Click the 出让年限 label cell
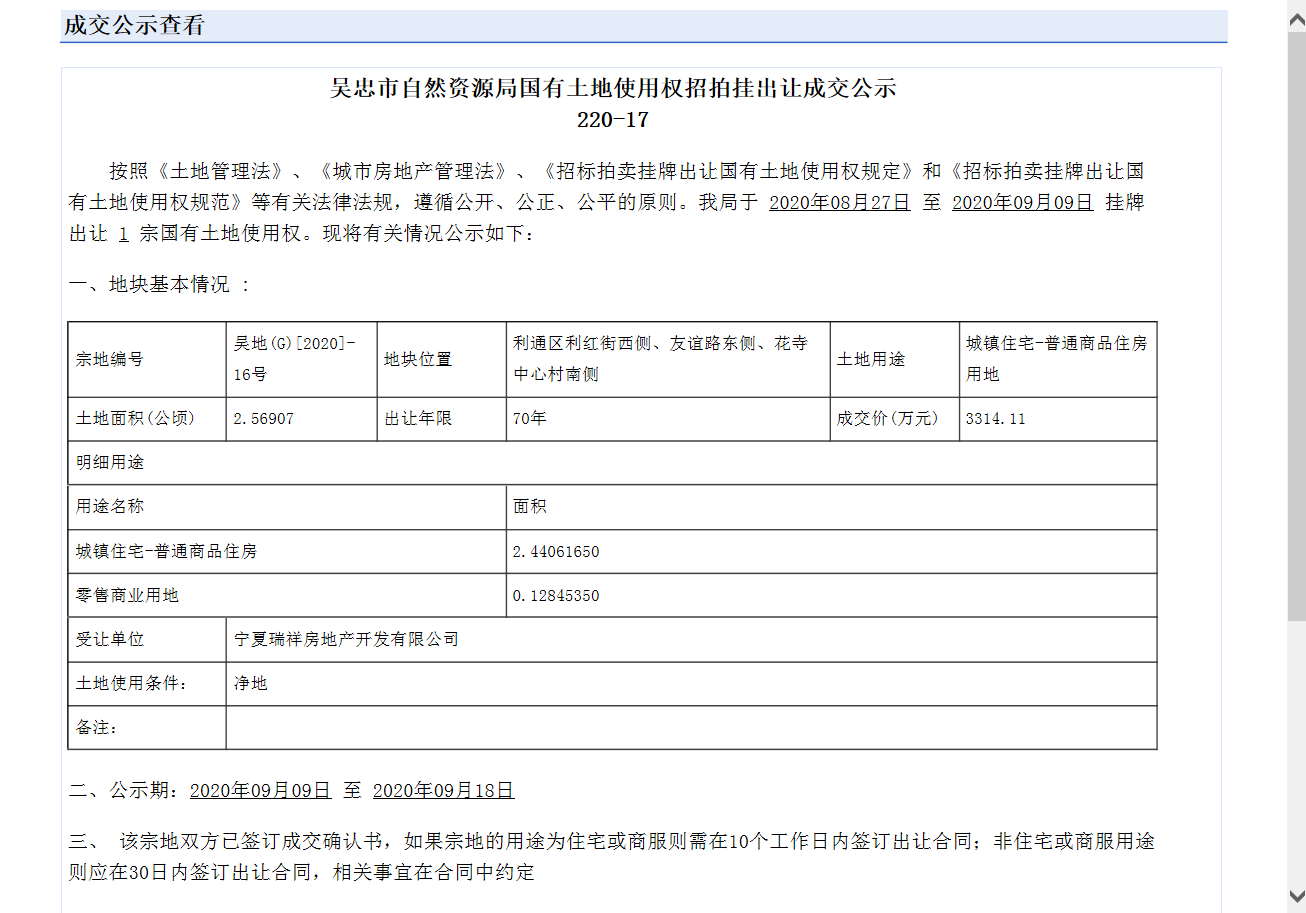This screenshot has width=1306, height=913. [x=441, y=419]
